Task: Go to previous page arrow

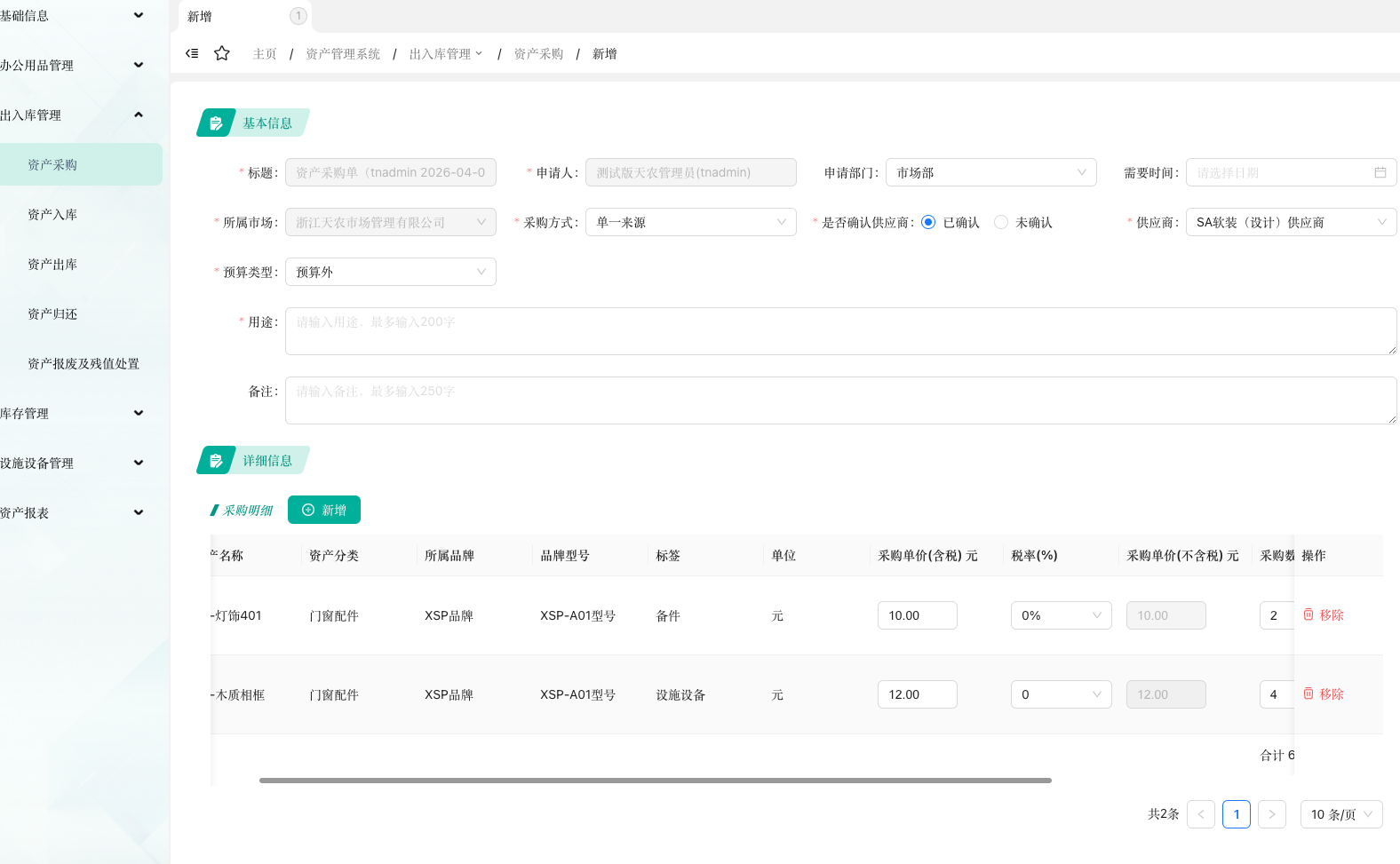Action: 1200,814
